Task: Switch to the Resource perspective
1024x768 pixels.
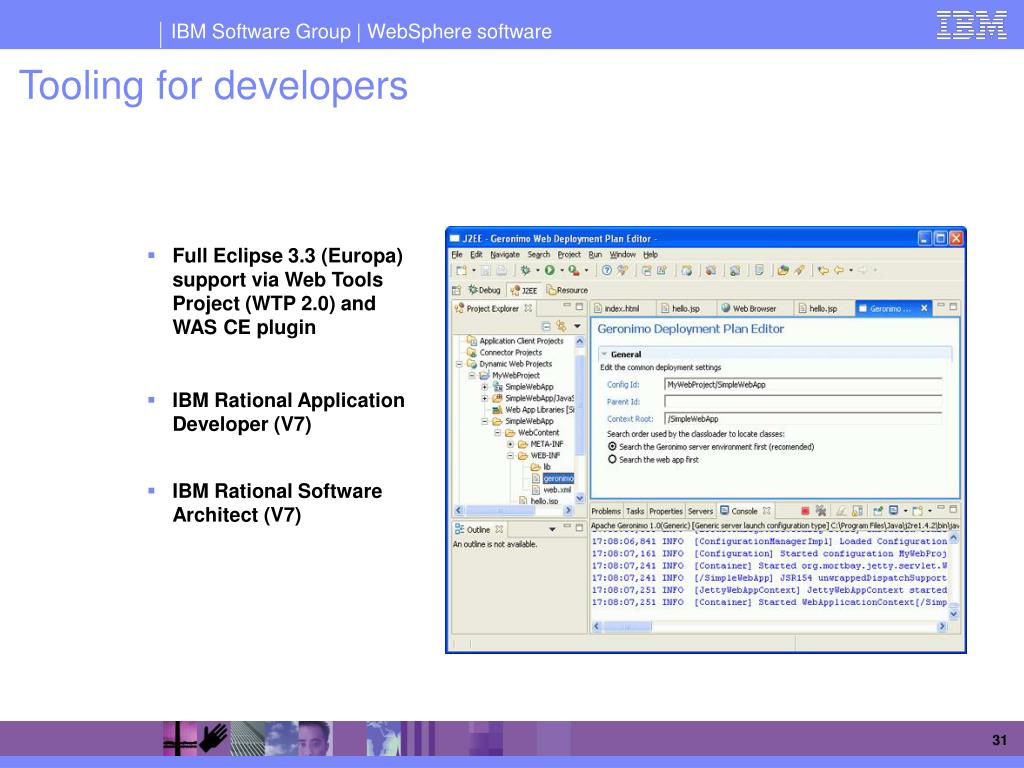Action: 567,290
